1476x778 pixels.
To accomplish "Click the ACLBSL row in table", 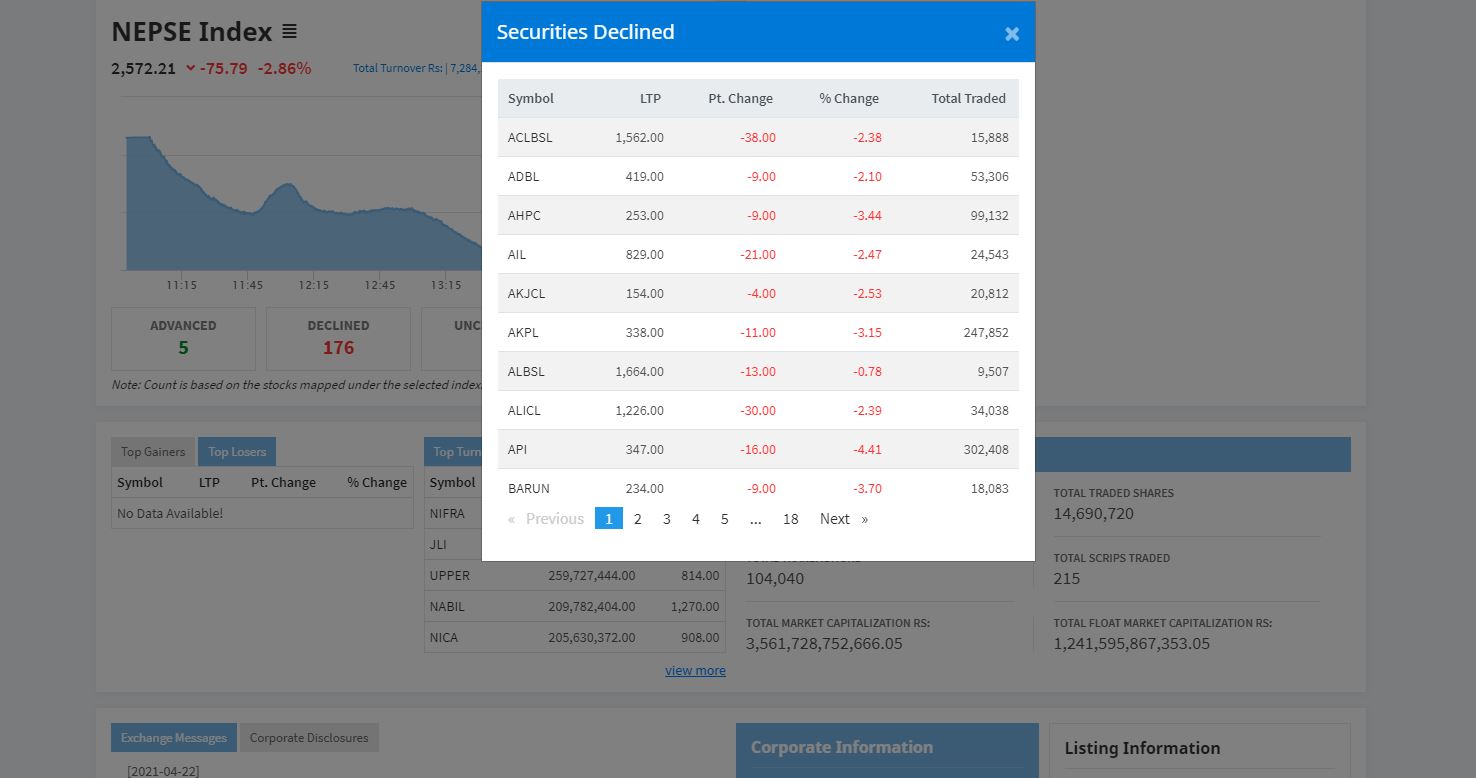I will [x=758, y=137].
